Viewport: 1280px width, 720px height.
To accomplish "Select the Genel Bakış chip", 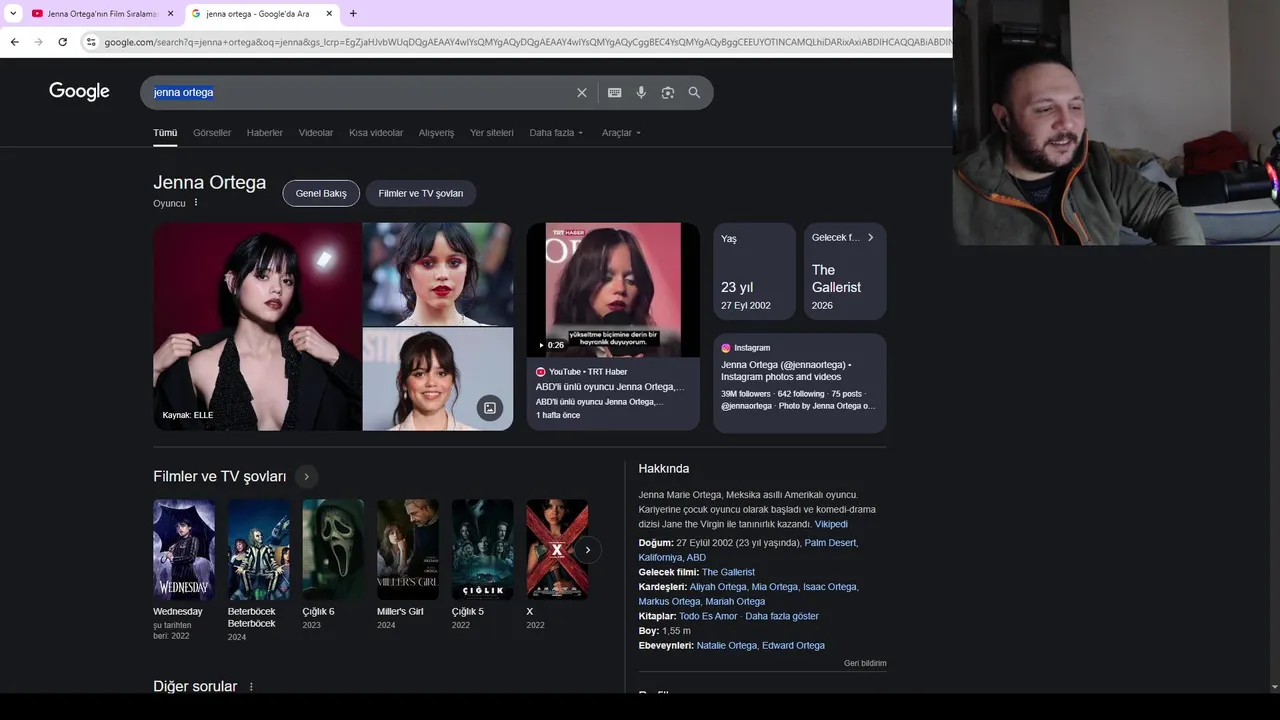I will click(321, 193).
